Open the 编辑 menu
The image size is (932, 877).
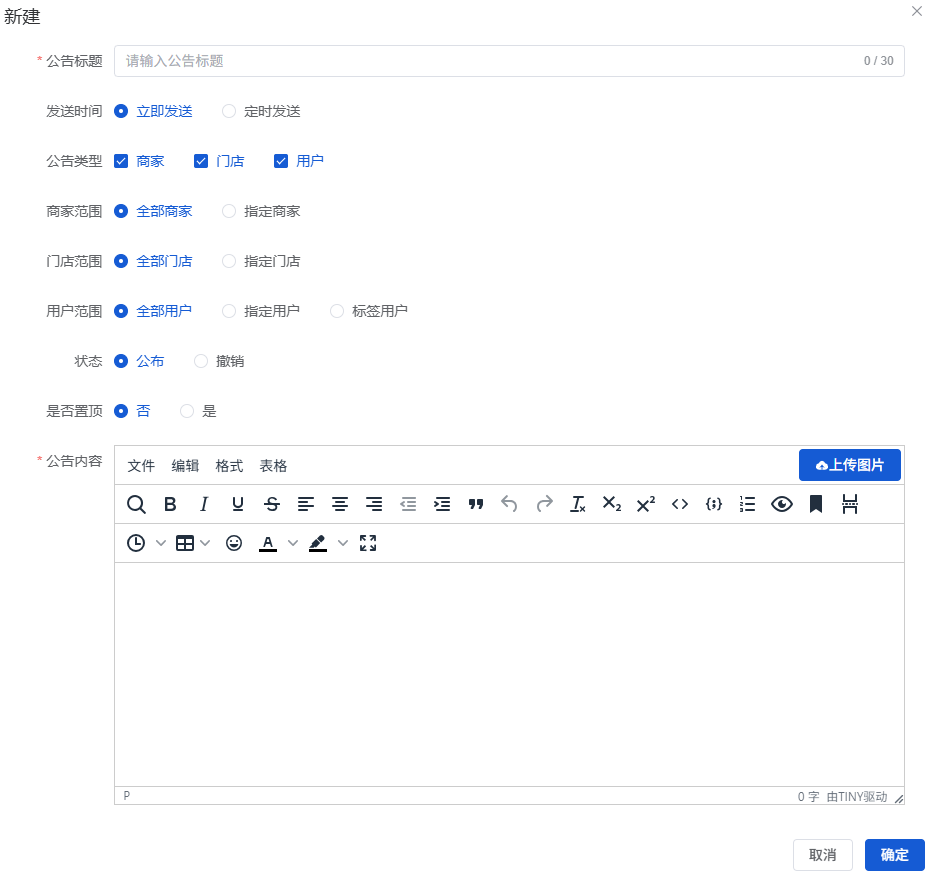[x=185, y=466]
